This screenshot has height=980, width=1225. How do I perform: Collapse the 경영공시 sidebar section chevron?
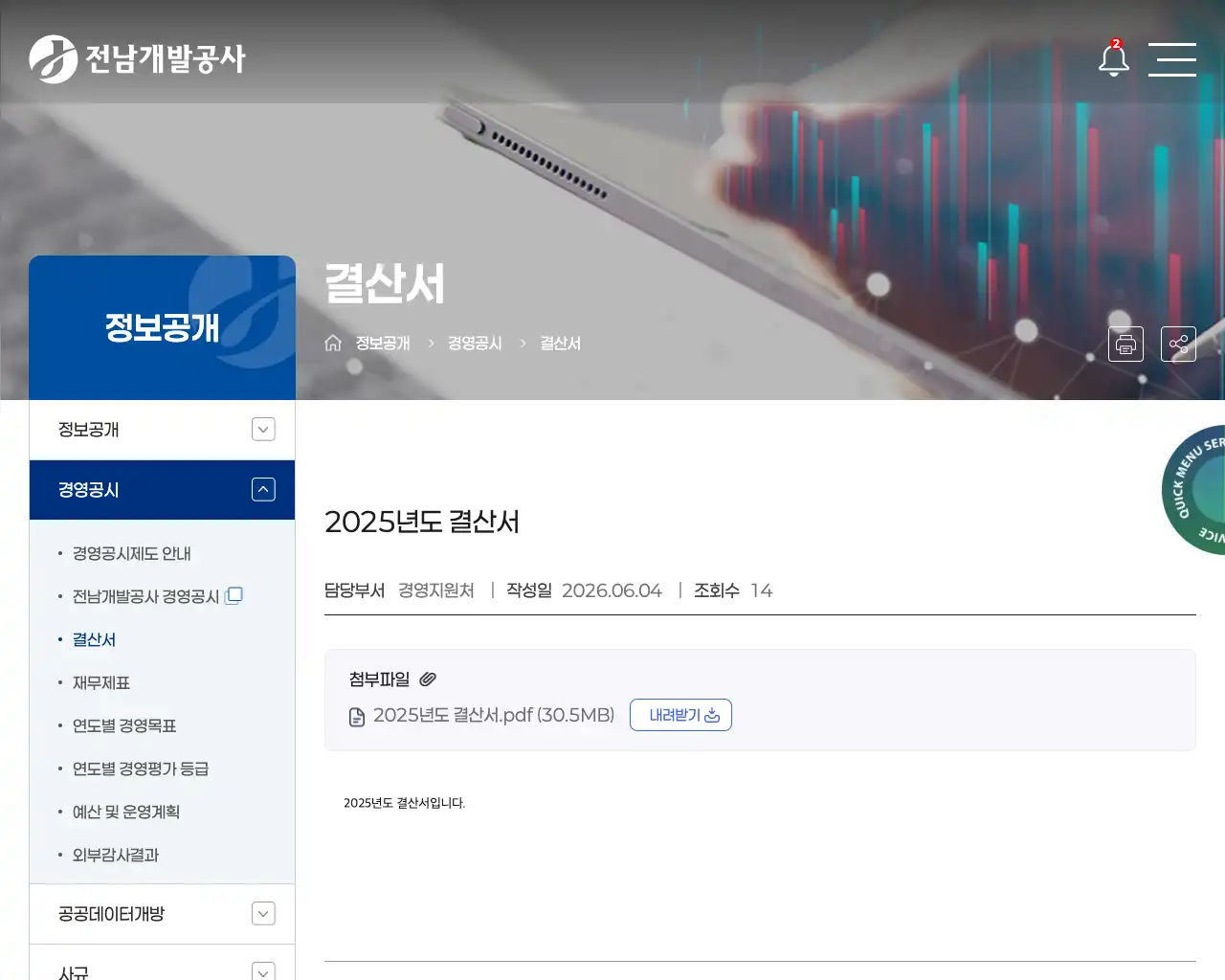coord(263,489)
